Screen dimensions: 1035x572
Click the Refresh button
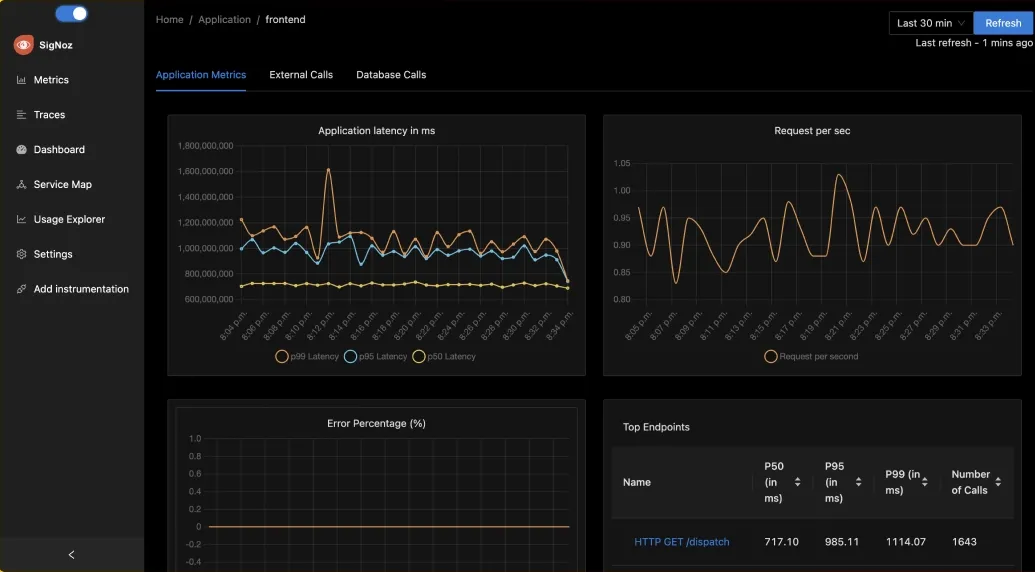1003,23
